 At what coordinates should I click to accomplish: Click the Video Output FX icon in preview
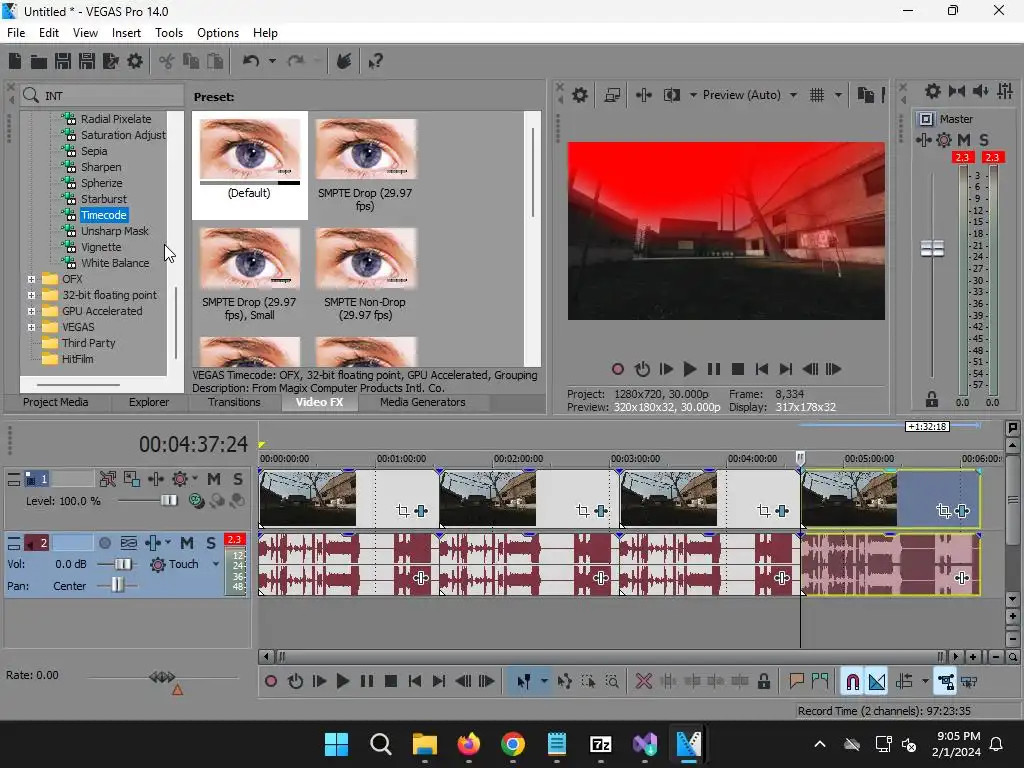[644, 95]
